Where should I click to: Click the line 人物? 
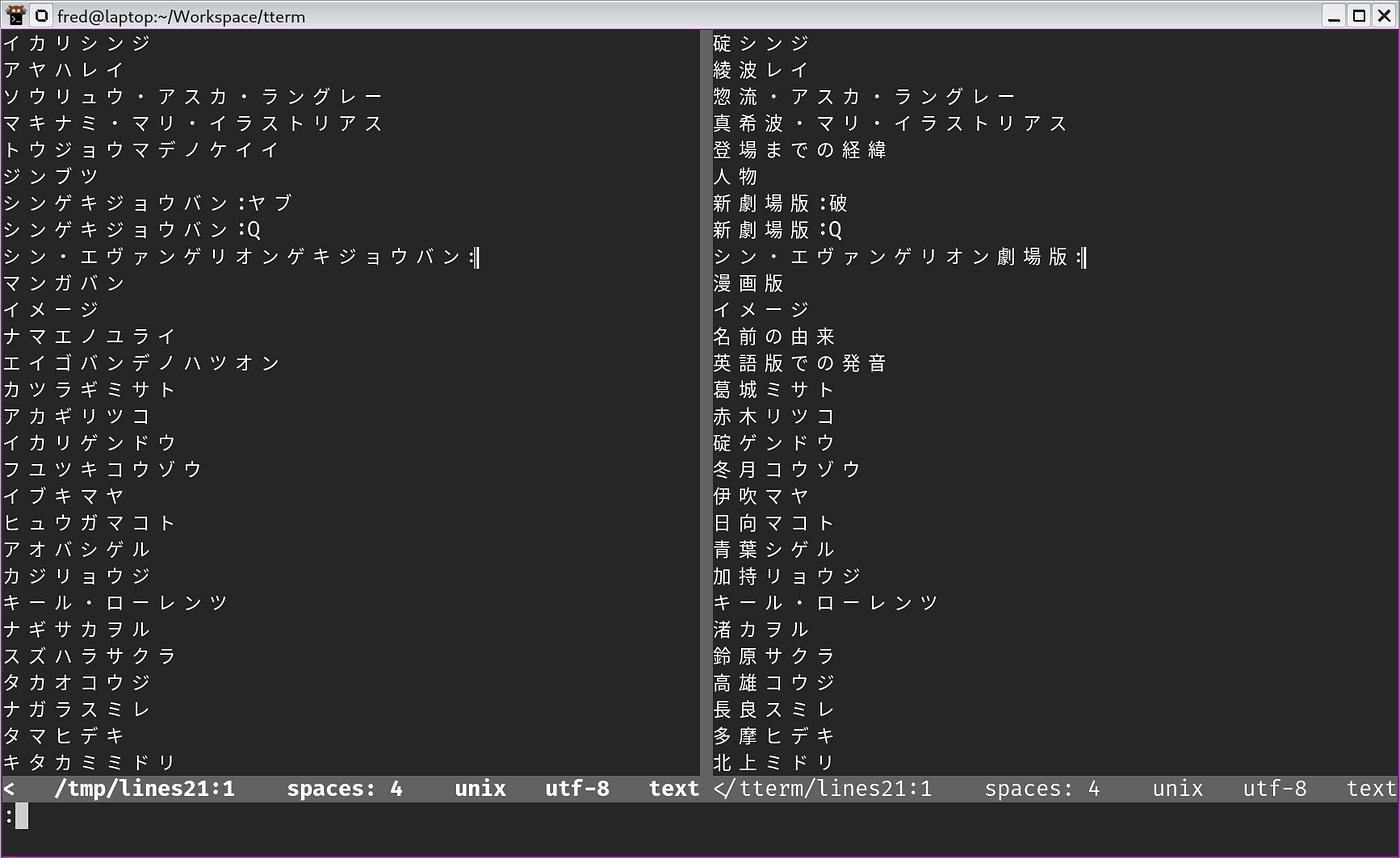tap(735, 176)
